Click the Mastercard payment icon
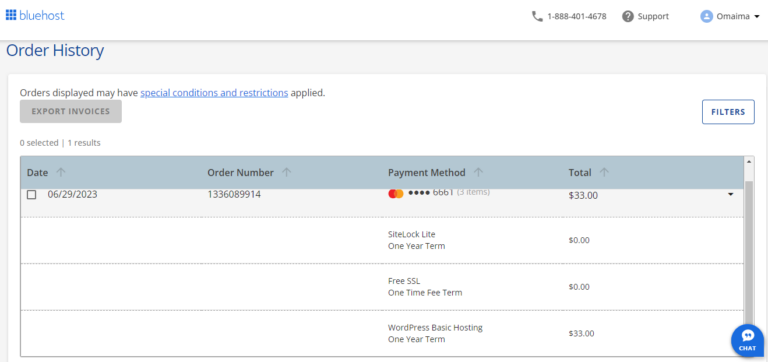Image resolution: width=768 pixels, height=362 pixels. tap(396, 193)
